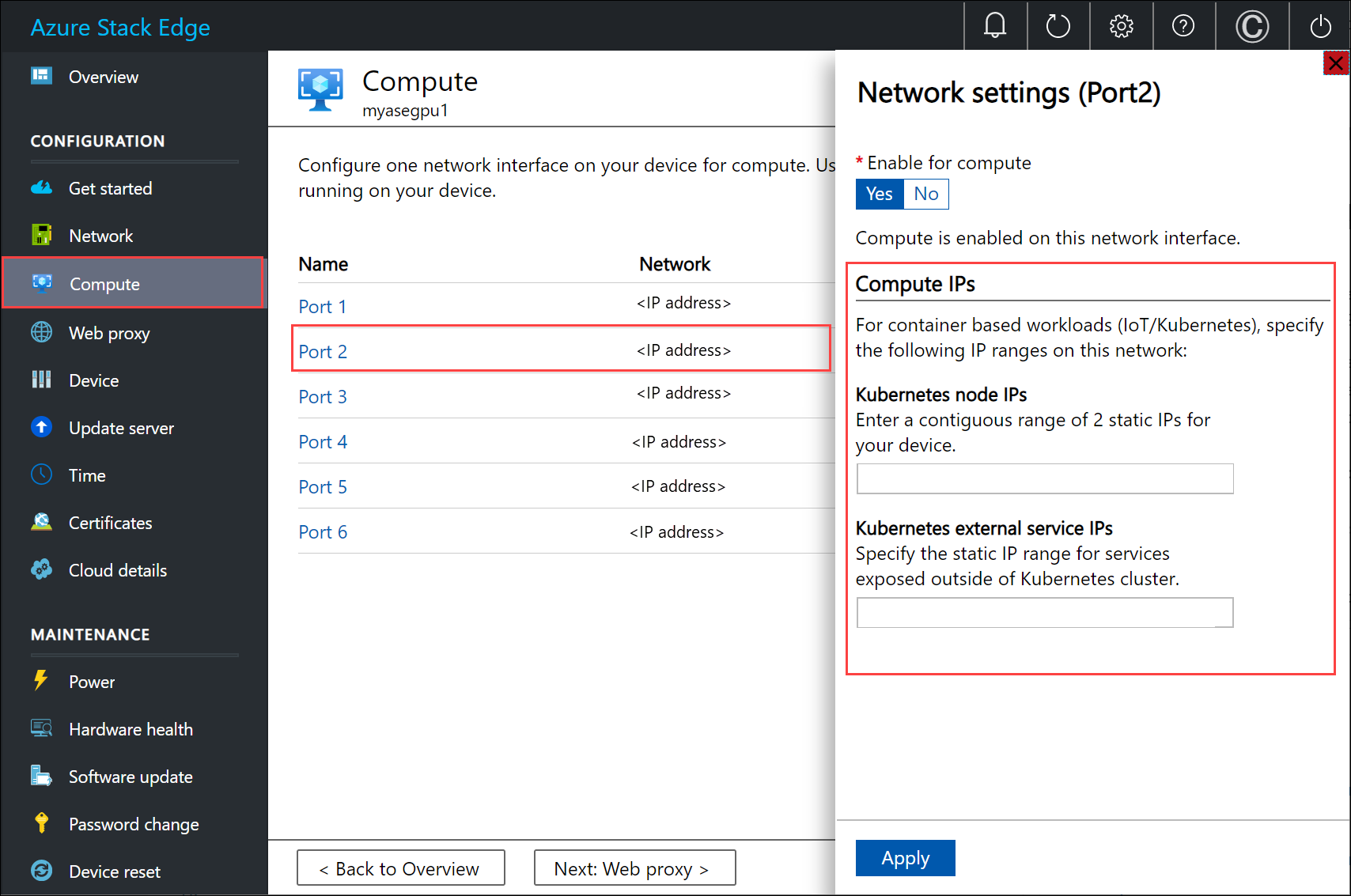Screen dimensions: 1351x896
Task: Open the Overview page from the sidebar
Action: click(x=103, y=76)
